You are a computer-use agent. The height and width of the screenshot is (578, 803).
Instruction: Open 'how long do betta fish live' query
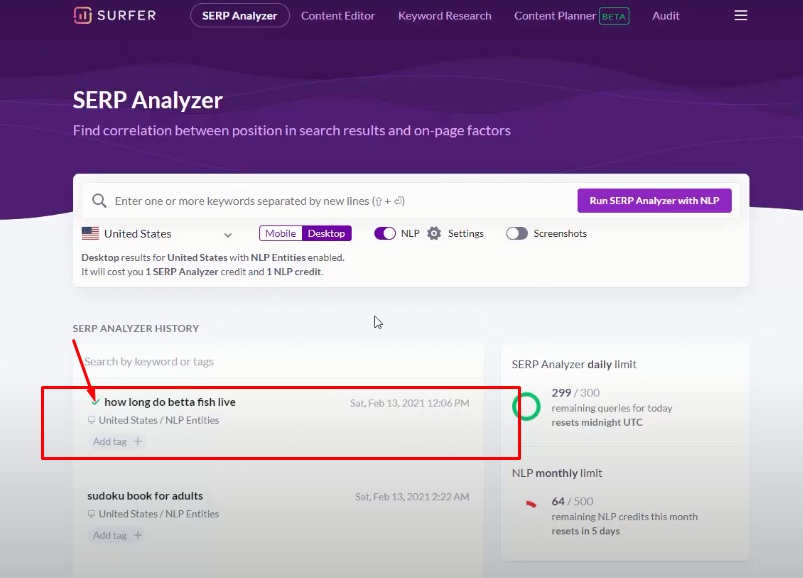(170, 402)
